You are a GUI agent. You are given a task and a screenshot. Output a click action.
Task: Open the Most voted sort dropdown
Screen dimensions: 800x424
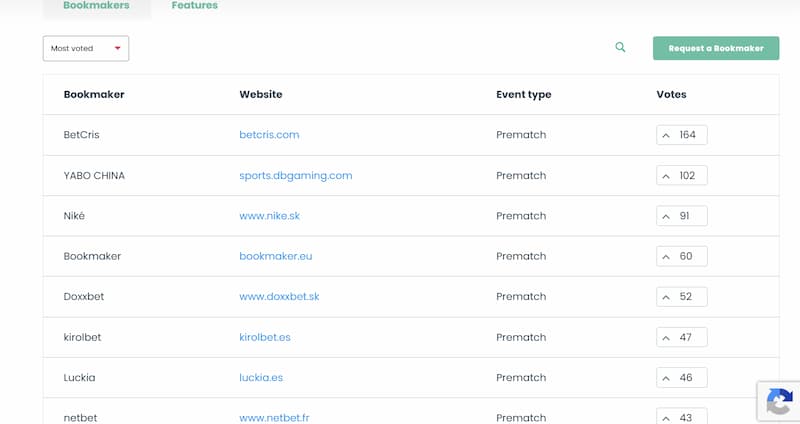[x=86, y=48]
